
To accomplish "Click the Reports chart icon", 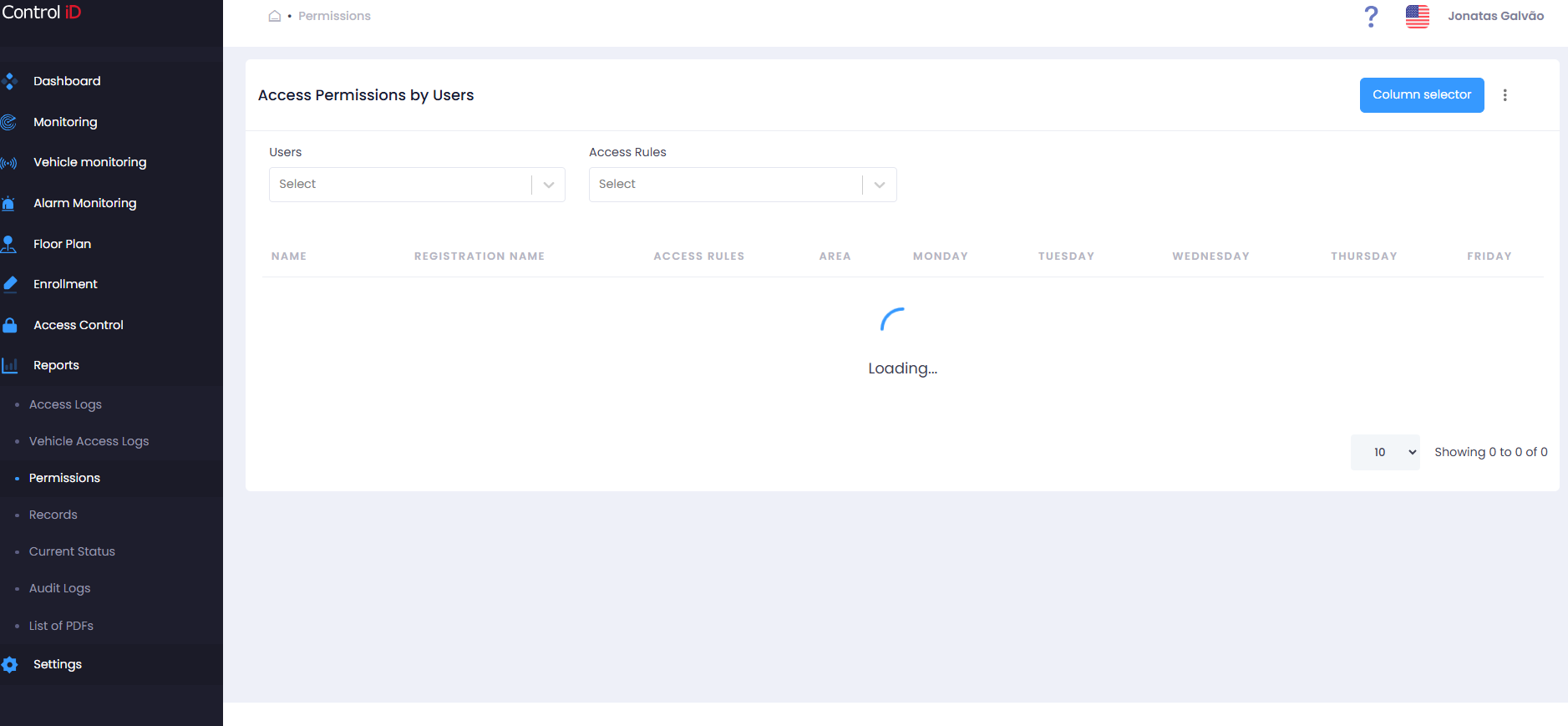I will [x=9, y=365].
